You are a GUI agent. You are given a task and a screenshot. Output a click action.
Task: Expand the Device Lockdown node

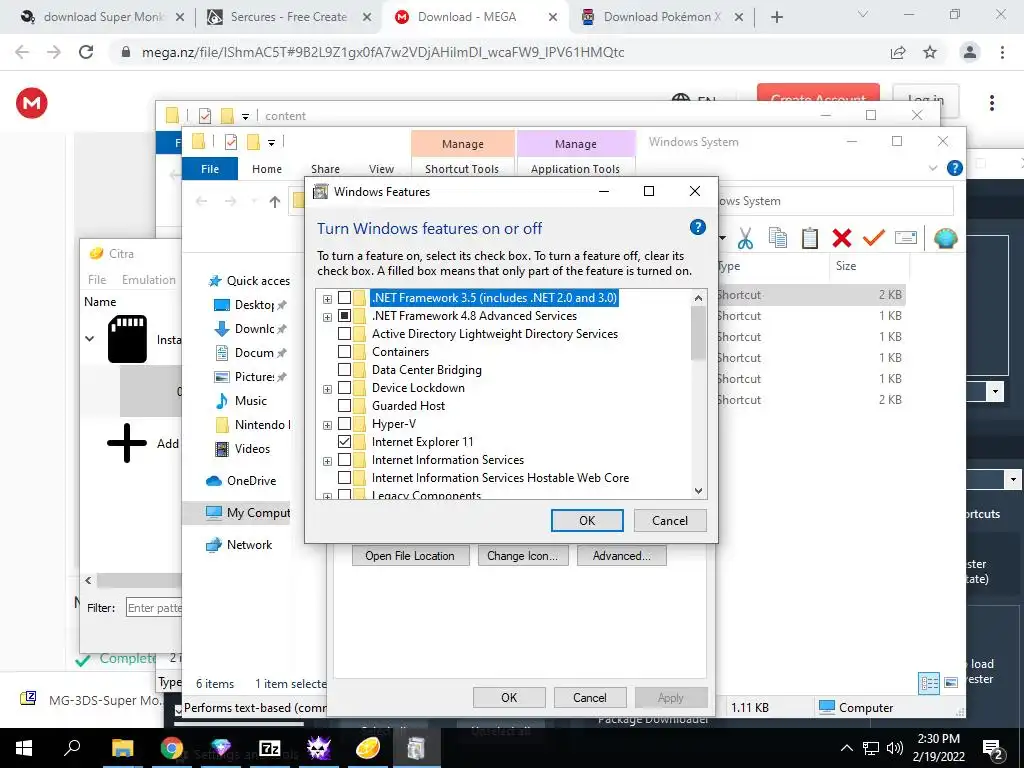(x=327, y=389)
